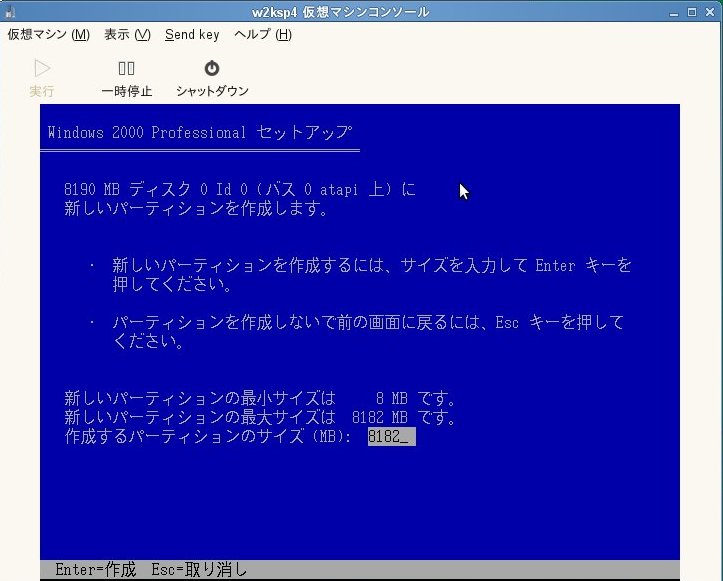Click the 一時停止 pause icon
The width and height of the screenshot is (723, 581).
tap(126, 68)
